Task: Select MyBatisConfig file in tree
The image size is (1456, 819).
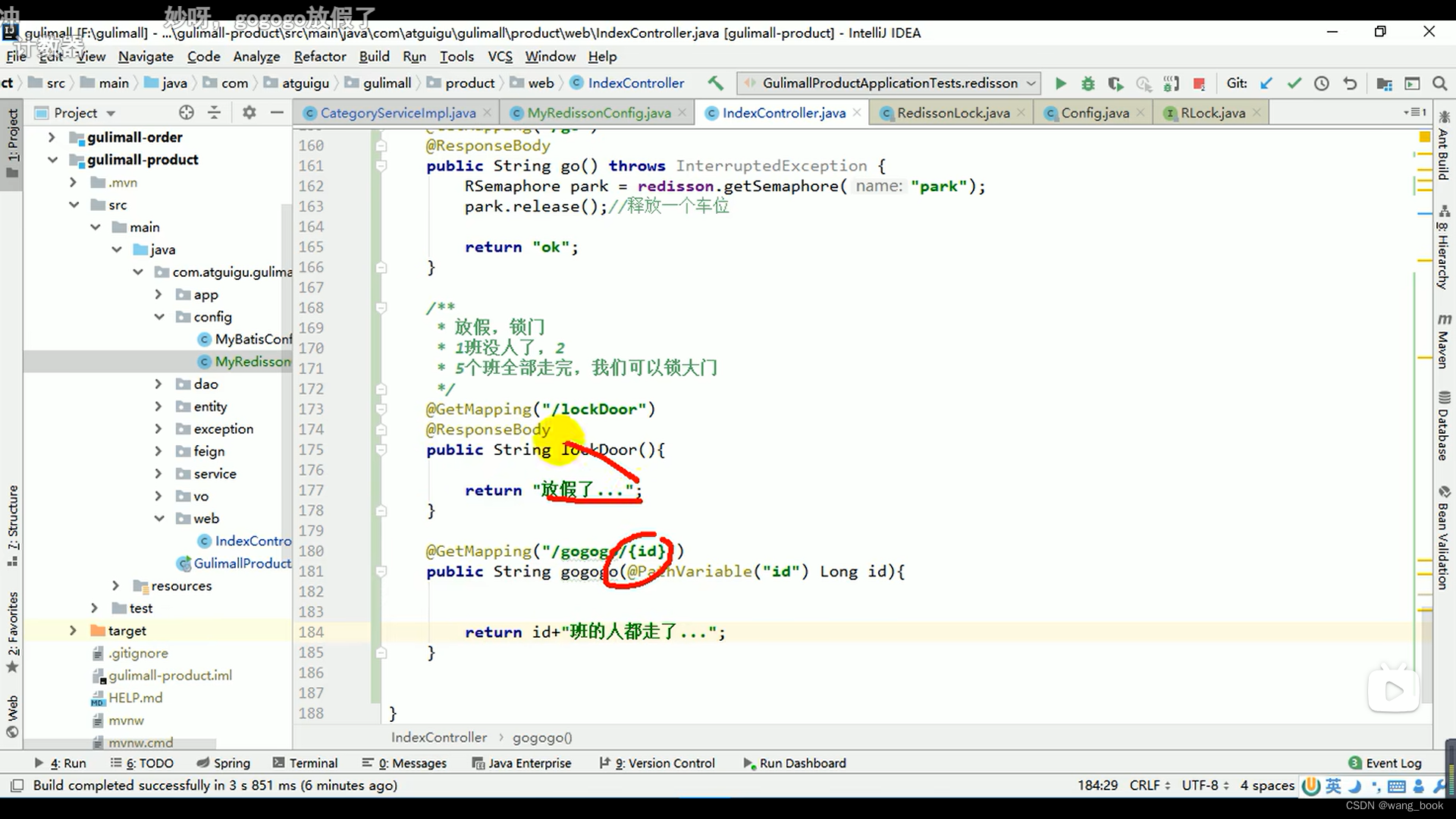Action: [244, 339]
